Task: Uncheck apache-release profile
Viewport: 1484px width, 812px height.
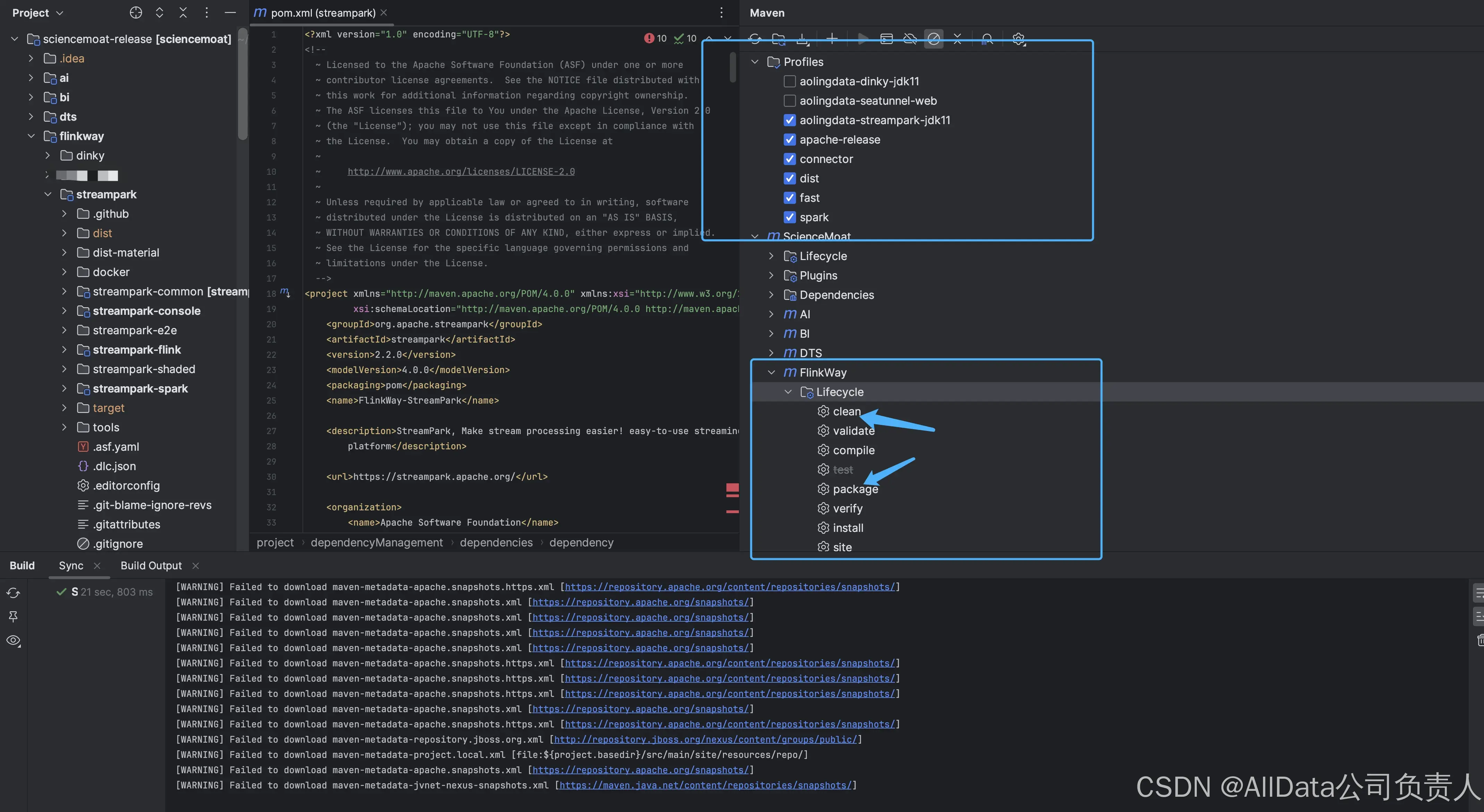Action: pos(790,139)
